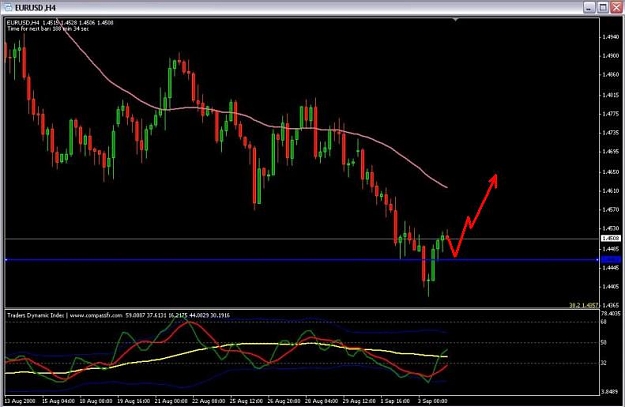Click indicator level label 32

pos(604,363)
